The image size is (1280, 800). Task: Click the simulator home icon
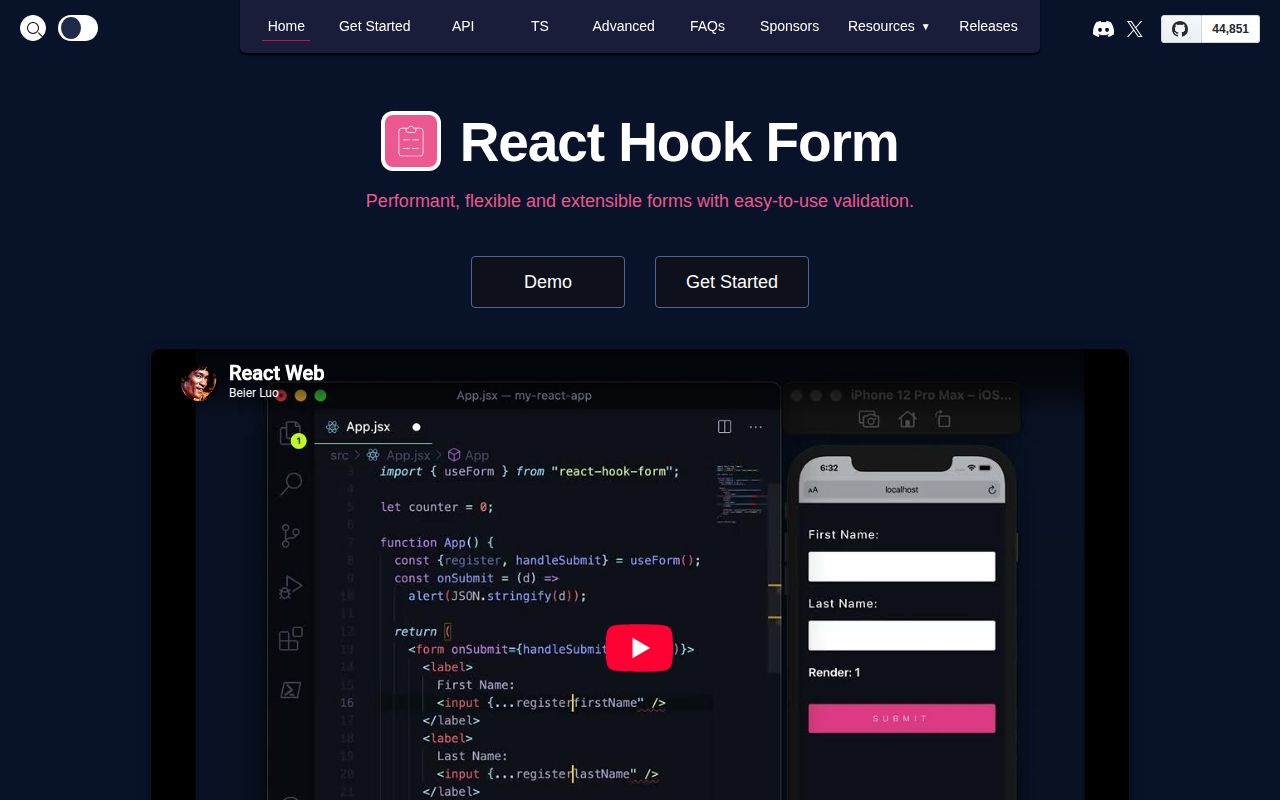point(907,420)
